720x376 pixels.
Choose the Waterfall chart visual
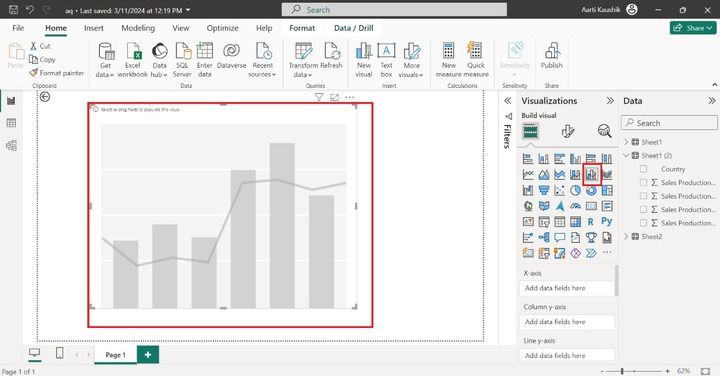pos(528,190)
